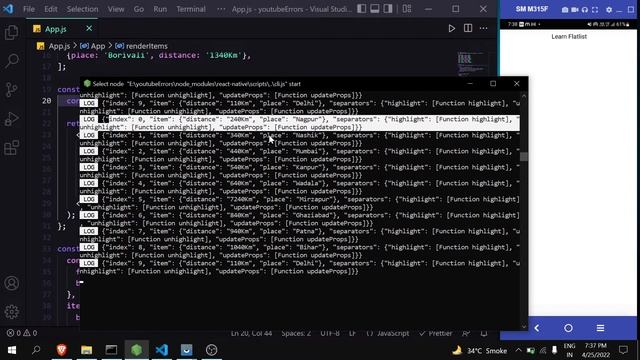Click Ln 20, Col 44 in status bar
Screen dimensions: 640x360
[251, 333]
